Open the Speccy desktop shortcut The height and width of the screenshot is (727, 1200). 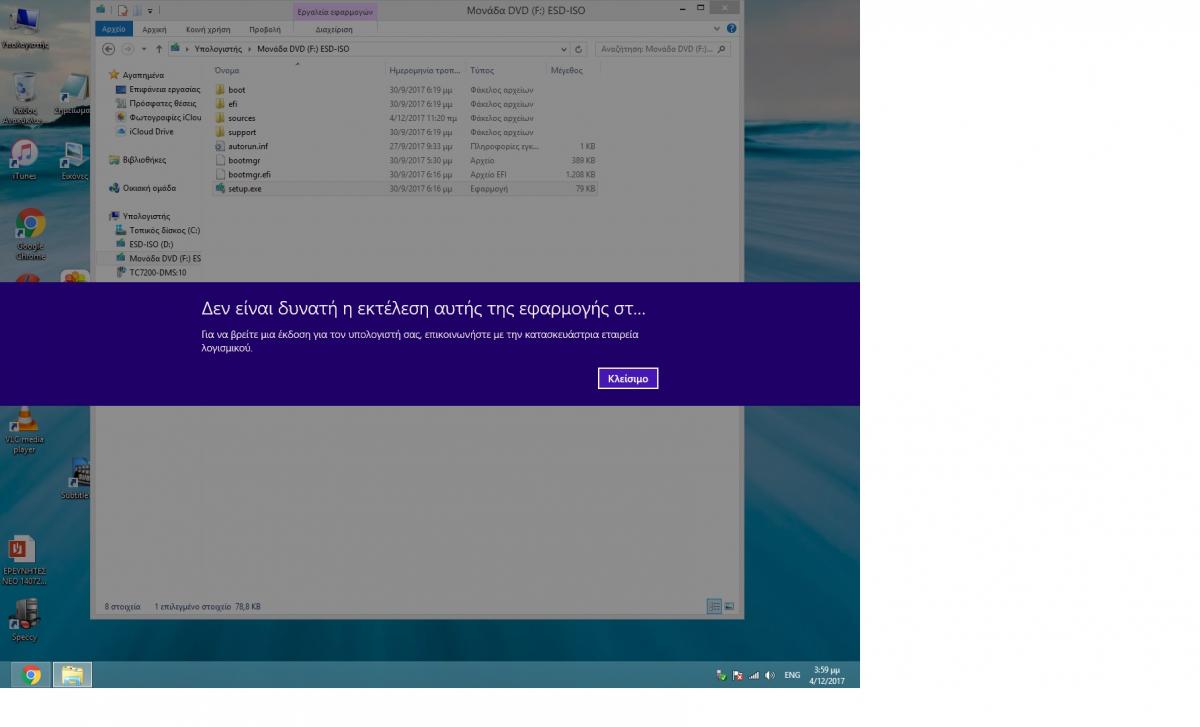24,618
